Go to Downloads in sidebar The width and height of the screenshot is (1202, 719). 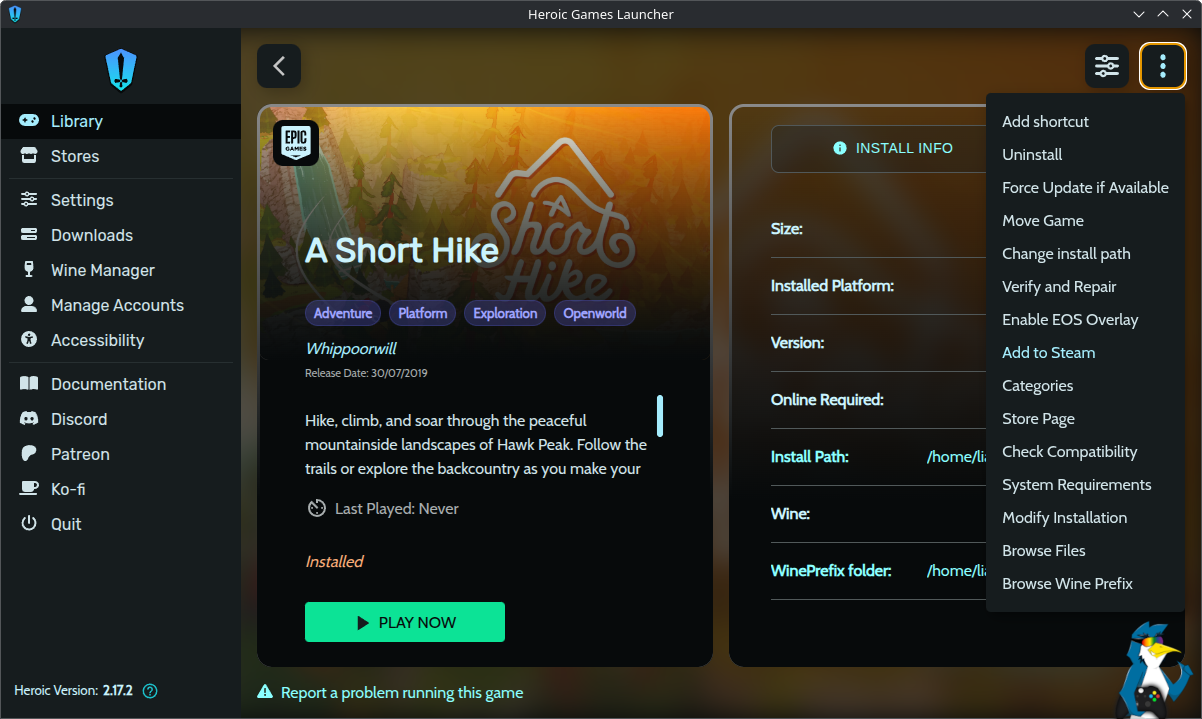point(91,235)
